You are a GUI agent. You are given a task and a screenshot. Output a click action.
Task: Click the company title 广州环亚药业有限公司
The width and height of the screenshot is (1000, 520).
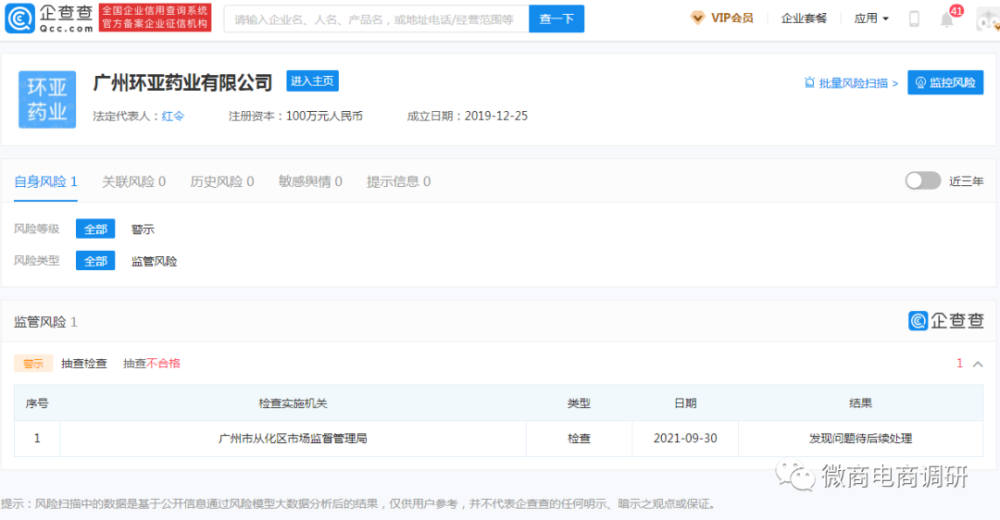[182, 82]
